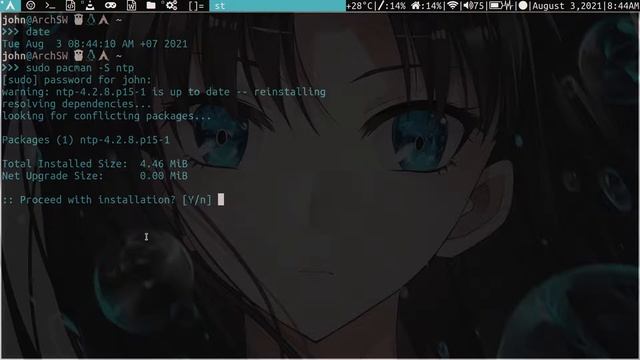Open the settings gears workspace tag
This screenshot has height=360, width=640.
(x=171, y=6)
